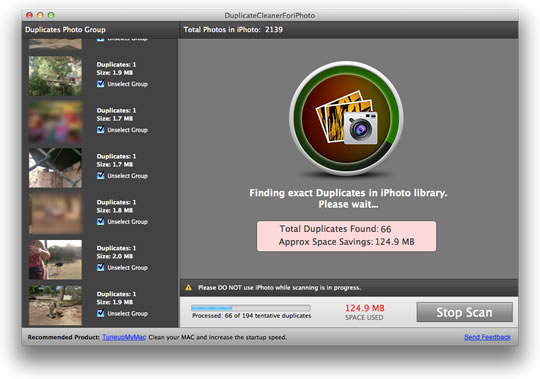The image size is (540, 379).
Task: Uncheck Unselect Group beside the chain-link fence thumbnail
Action: point(101,176)
